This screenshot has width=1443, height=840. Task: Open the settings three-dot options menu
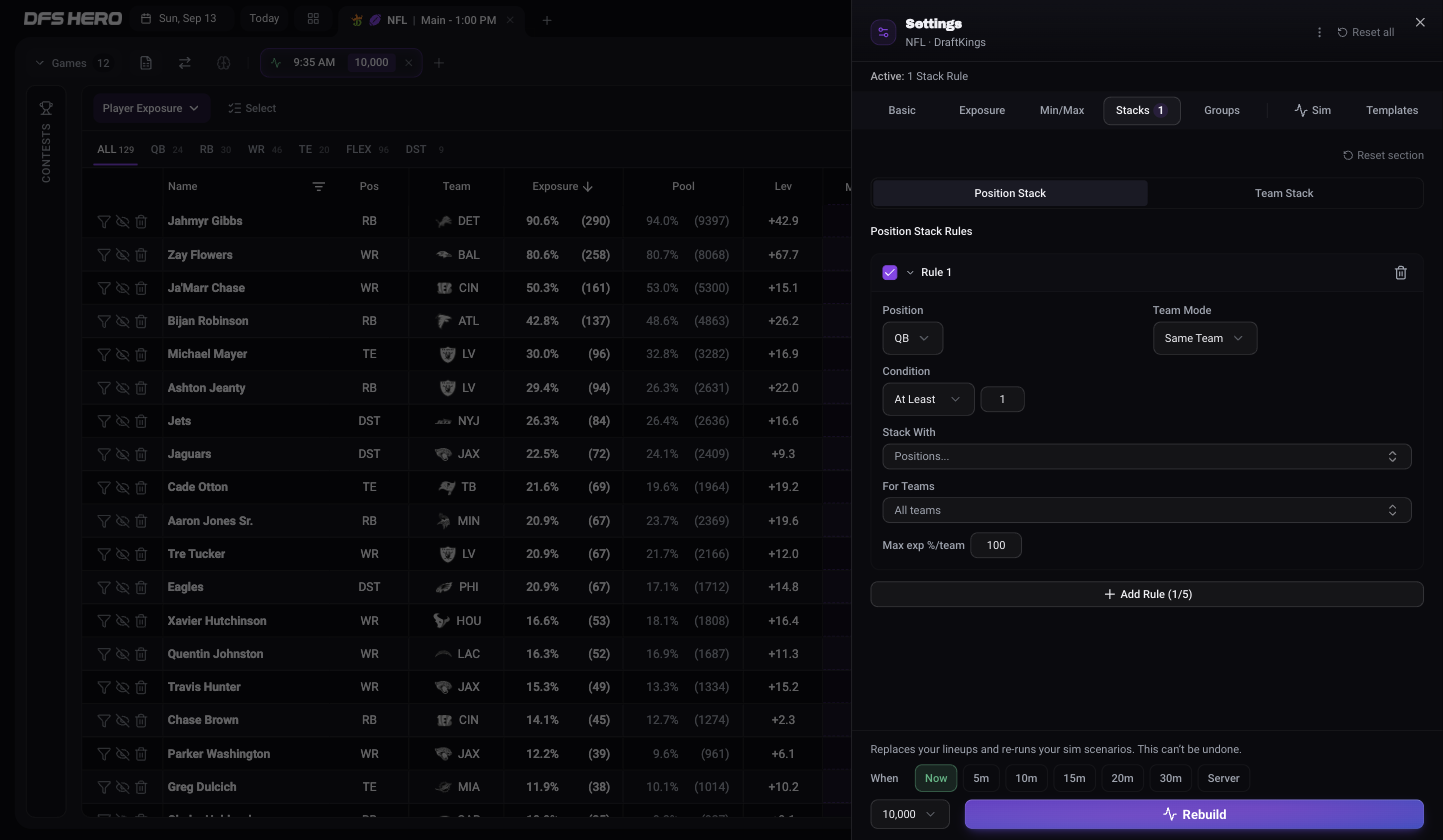[1319, 32]
